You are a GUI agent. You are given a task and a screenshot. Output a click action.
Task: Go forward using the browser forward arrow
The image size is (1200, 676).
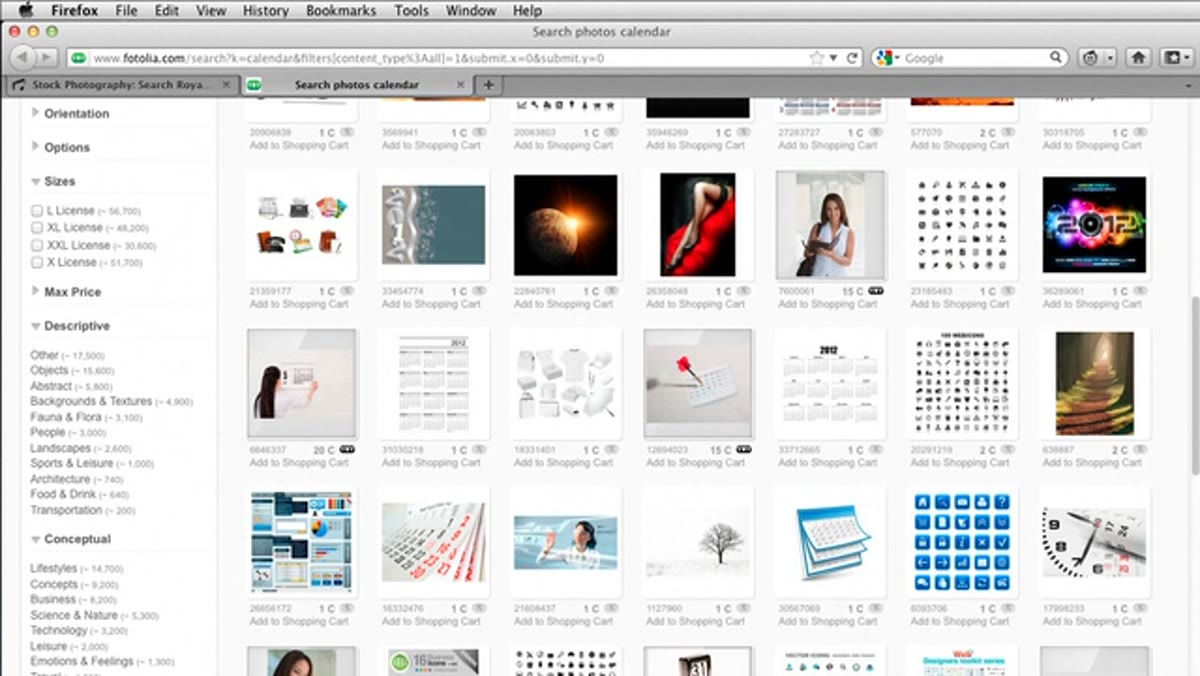pos(47,58)
